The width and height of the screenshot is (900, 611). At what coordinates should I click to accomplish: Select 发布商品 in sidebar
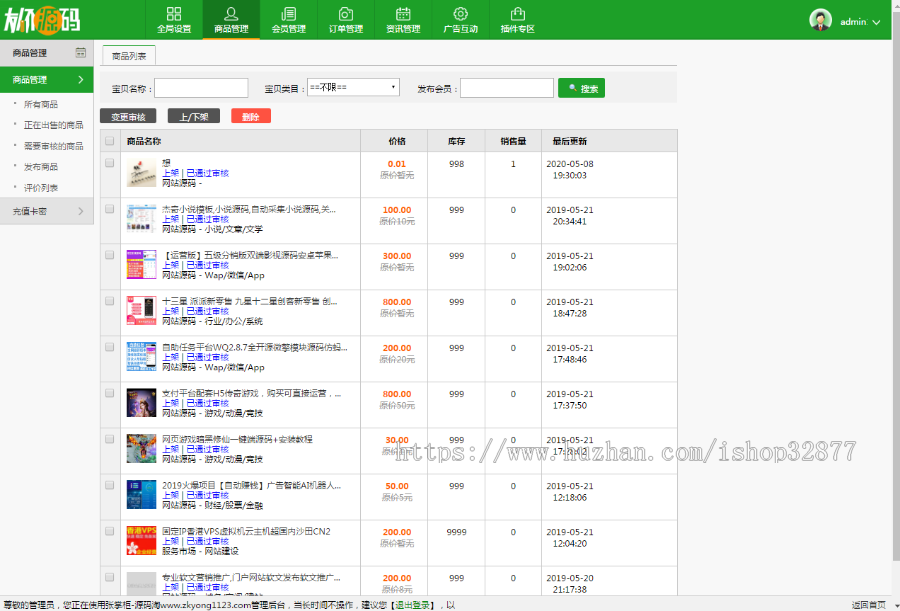click(x=41, y=167)
